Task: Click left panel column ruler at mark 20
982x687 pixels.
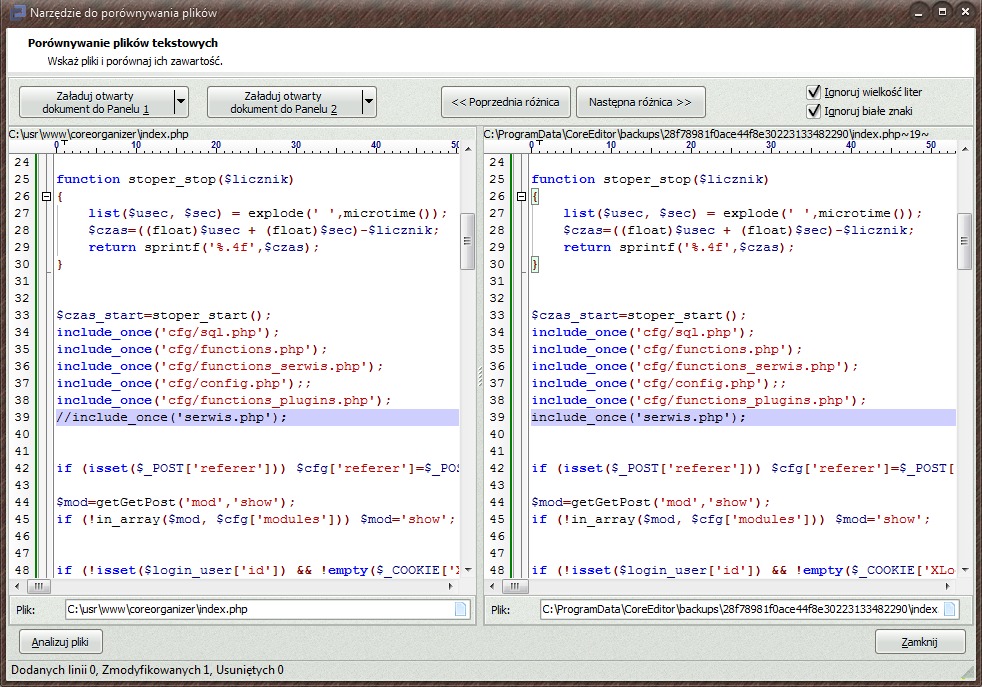Action: [216, 145]
